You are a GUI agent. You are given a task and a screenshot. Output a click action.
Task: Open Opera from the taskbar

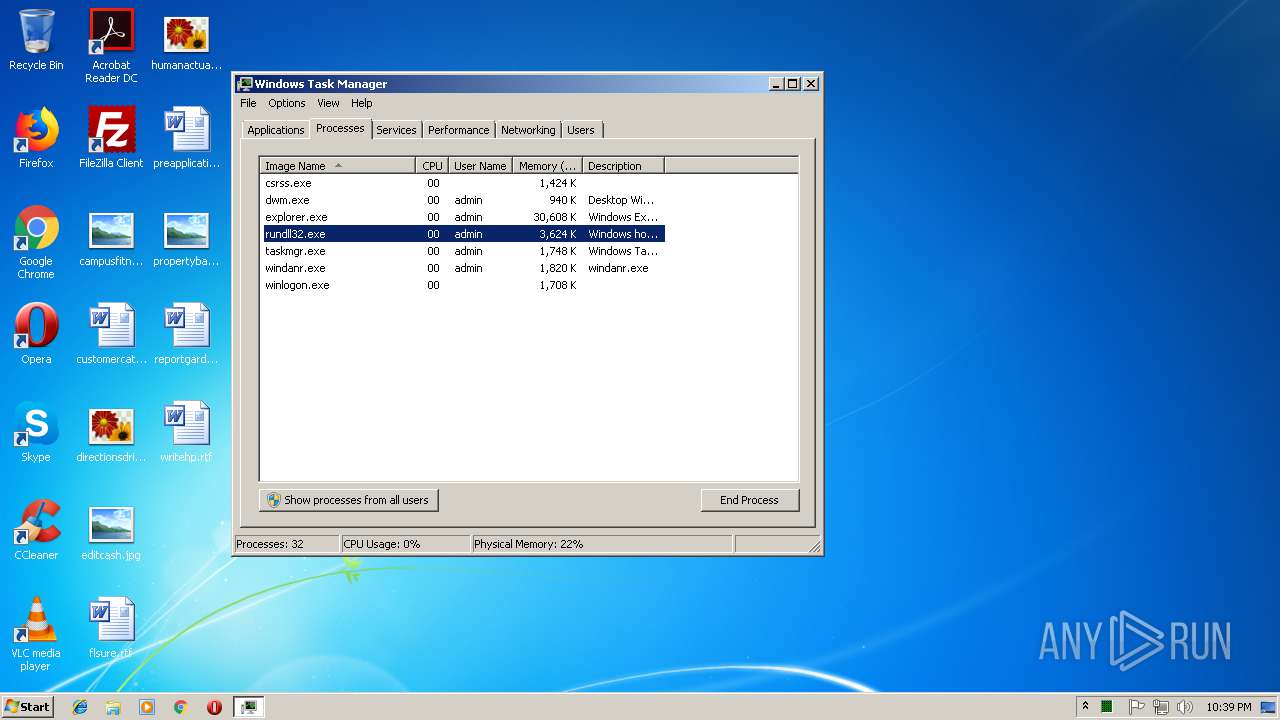click(214, 707)
